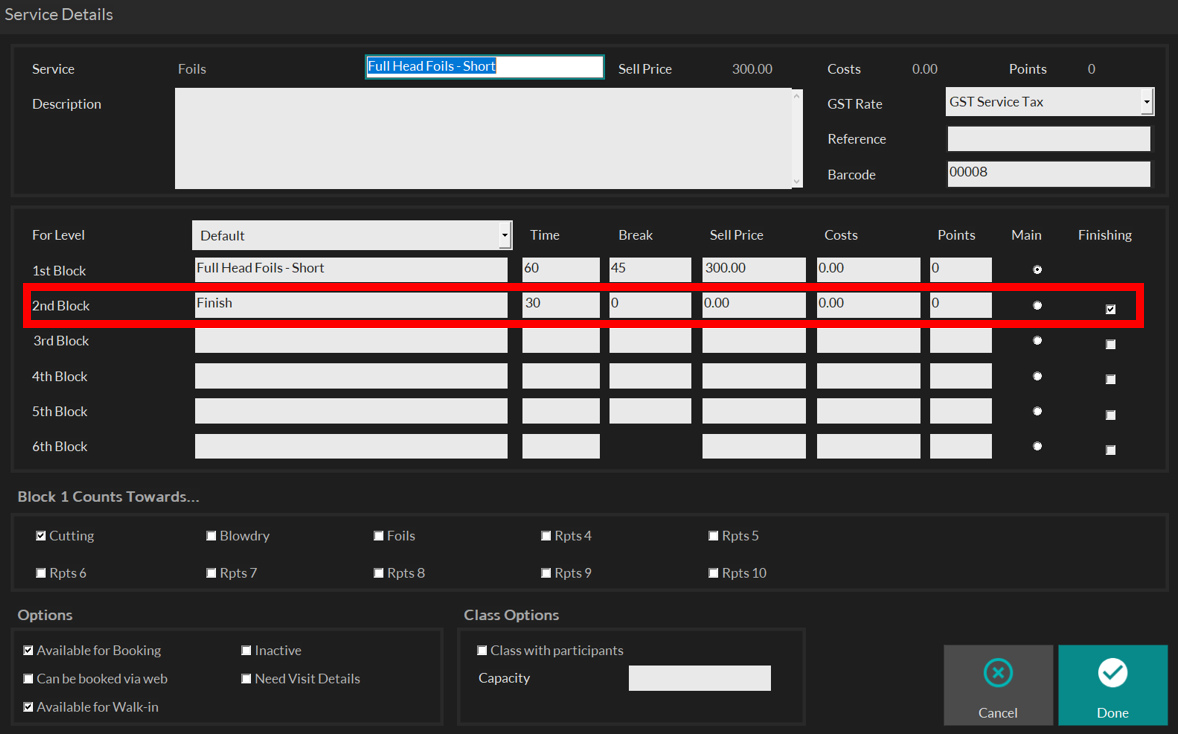Click the Reference input field

[1048, 138]
